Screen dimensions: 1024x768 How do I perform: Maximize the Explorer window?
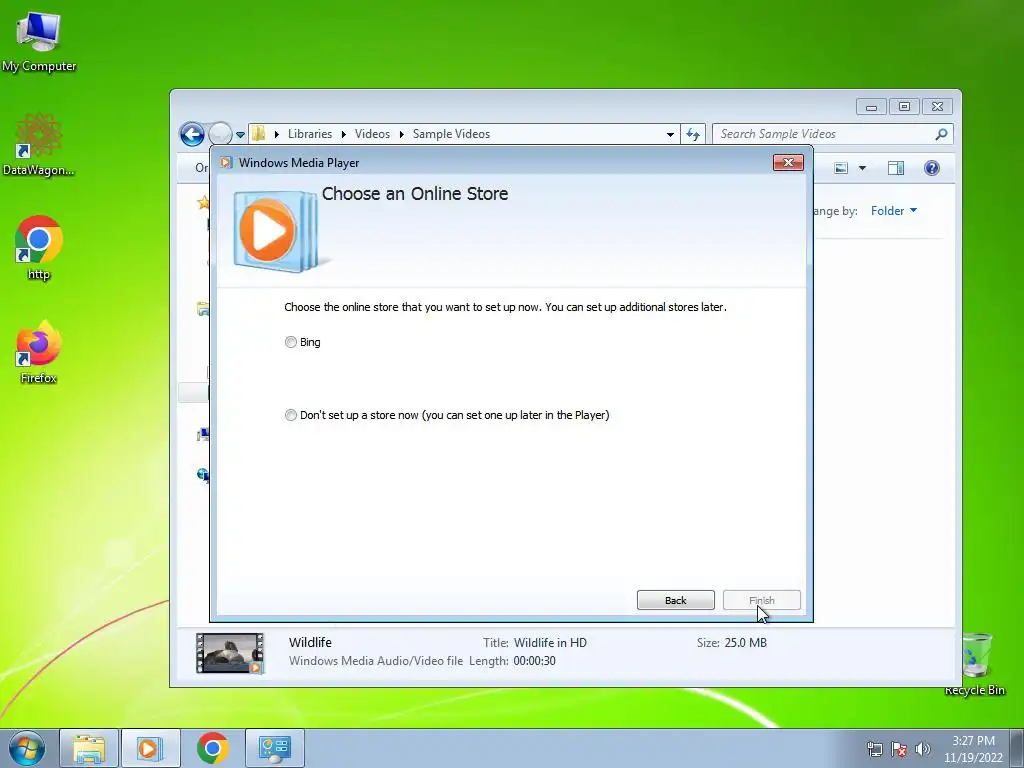[904, 107]
